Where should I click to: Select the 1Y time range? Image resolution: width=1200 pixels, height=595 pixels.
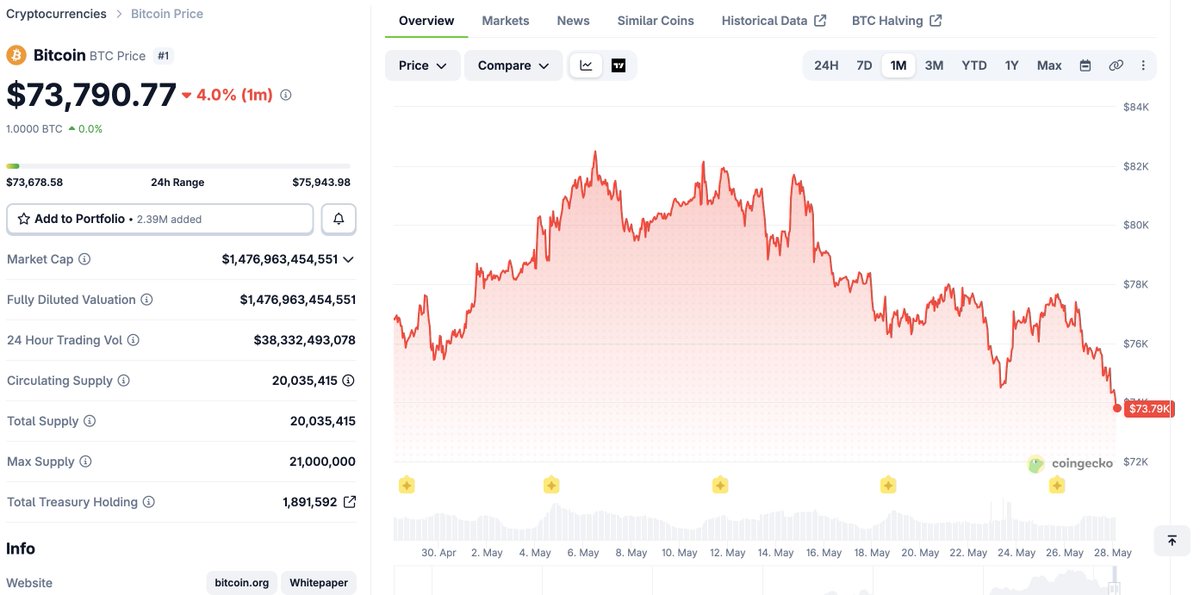[x=1012, y=65]
